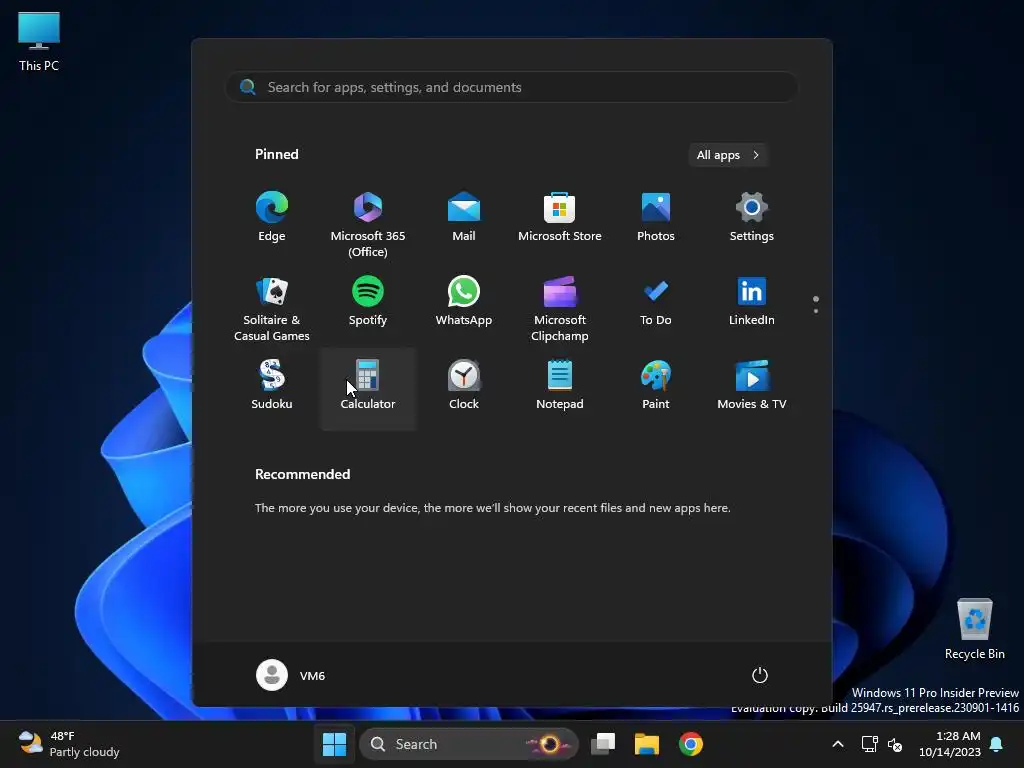1024x768 pixels.
Task: Click the power button in Start menu
Action: [760, 675]
